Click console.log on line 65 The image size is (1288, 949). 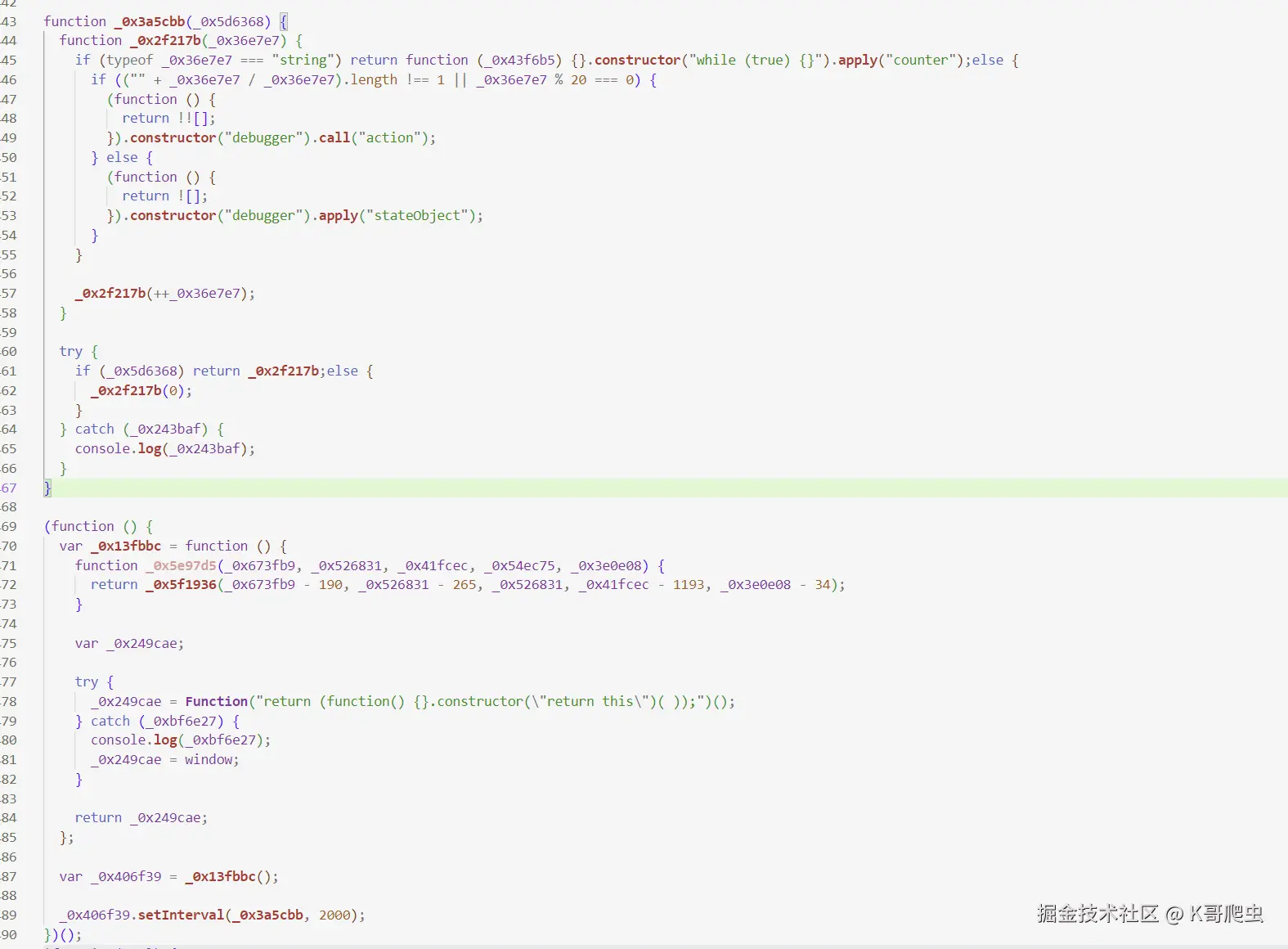(118, 448)
